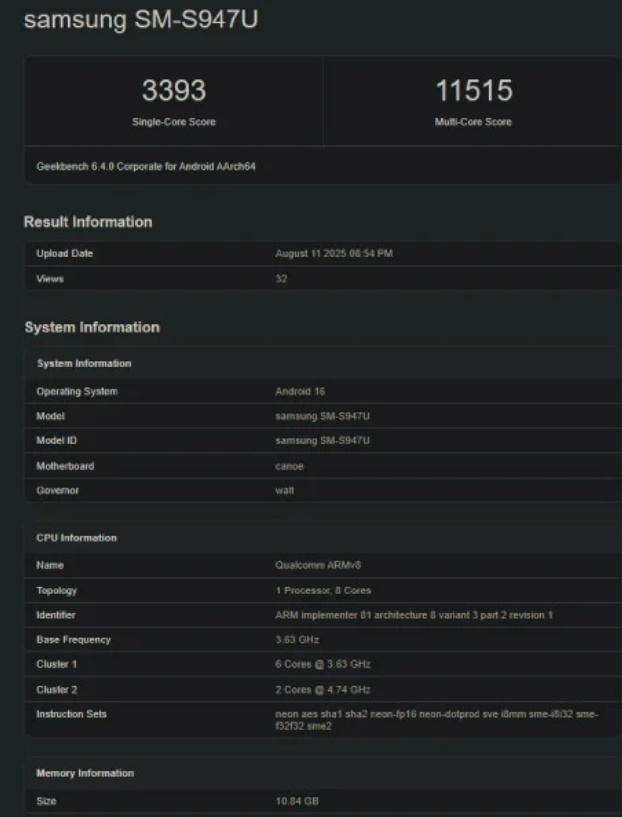Select the August 11 2025 upload date value
Screen dimensions: 622x817
pos(334,254)
